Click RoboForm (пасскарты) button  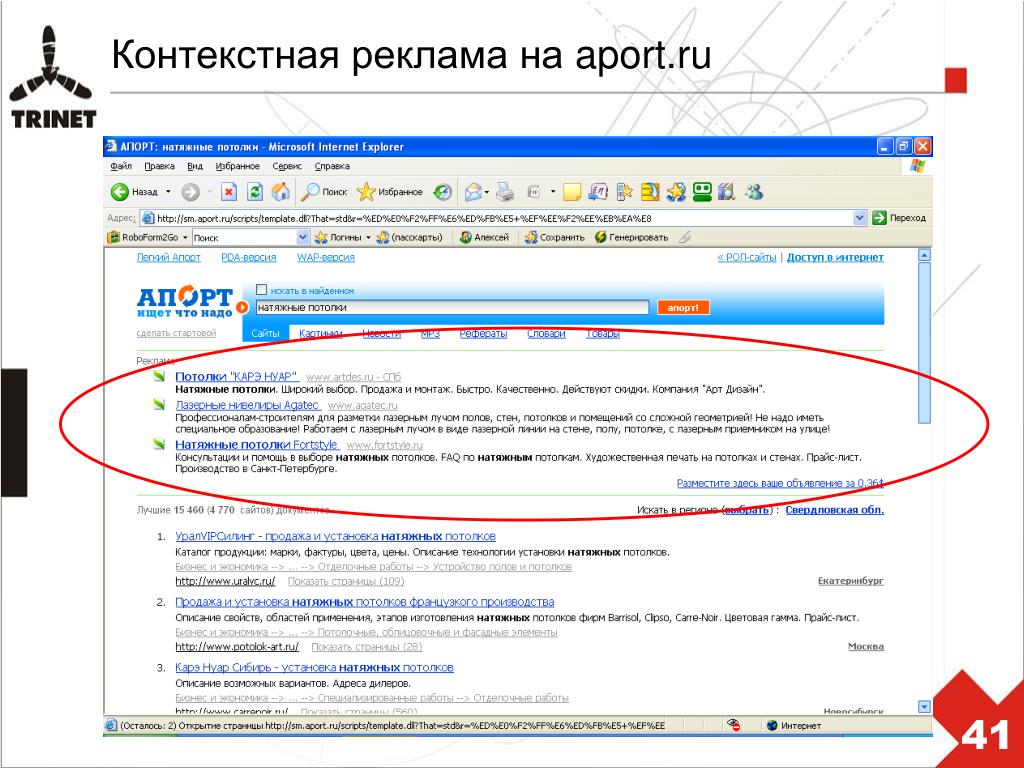pyautogui.click(x=409, y=238)
